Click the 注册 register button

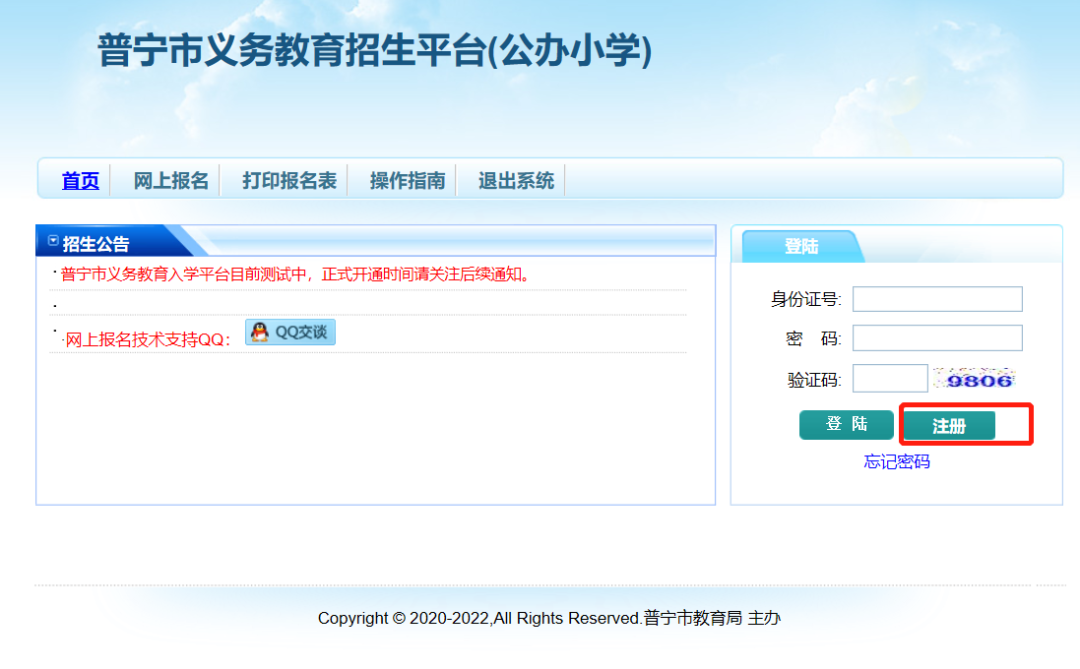(949, 426)
